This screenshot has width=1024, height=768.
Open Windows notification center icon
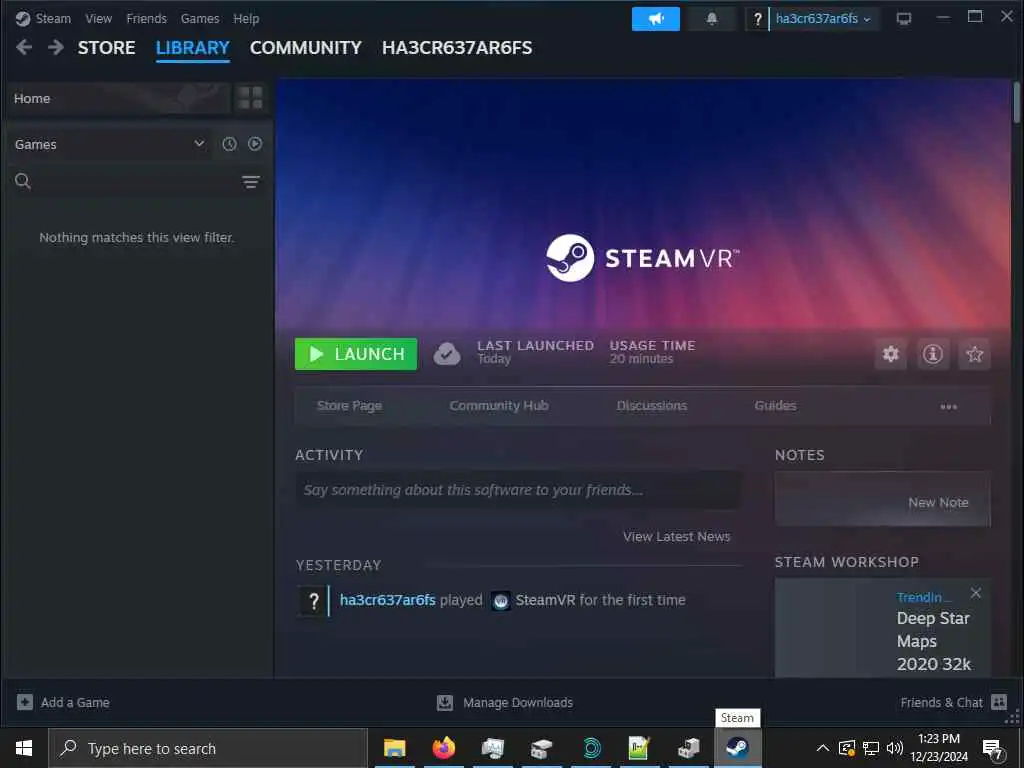tap(993, 750)
